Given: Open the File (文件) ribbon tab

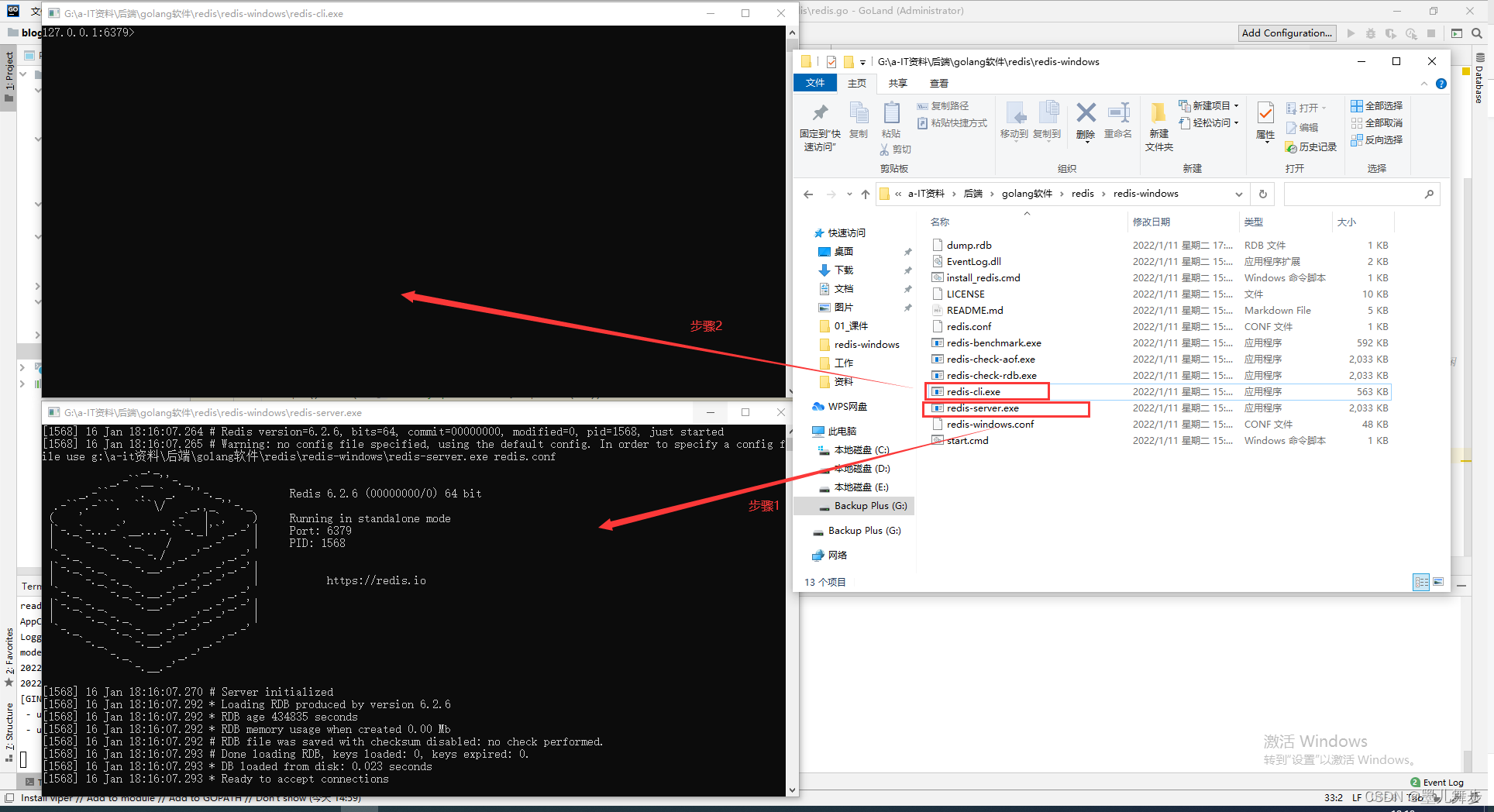Looking at the screenshot, I should pos(815,83).
